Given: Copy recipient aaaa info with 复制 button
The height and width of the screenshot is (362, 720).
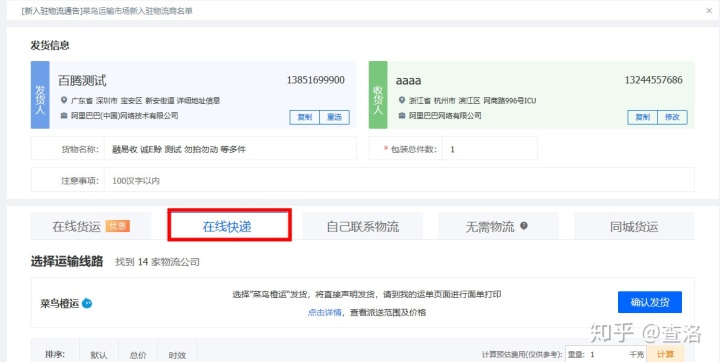Looking at the screenshot, I should point(642,117).
